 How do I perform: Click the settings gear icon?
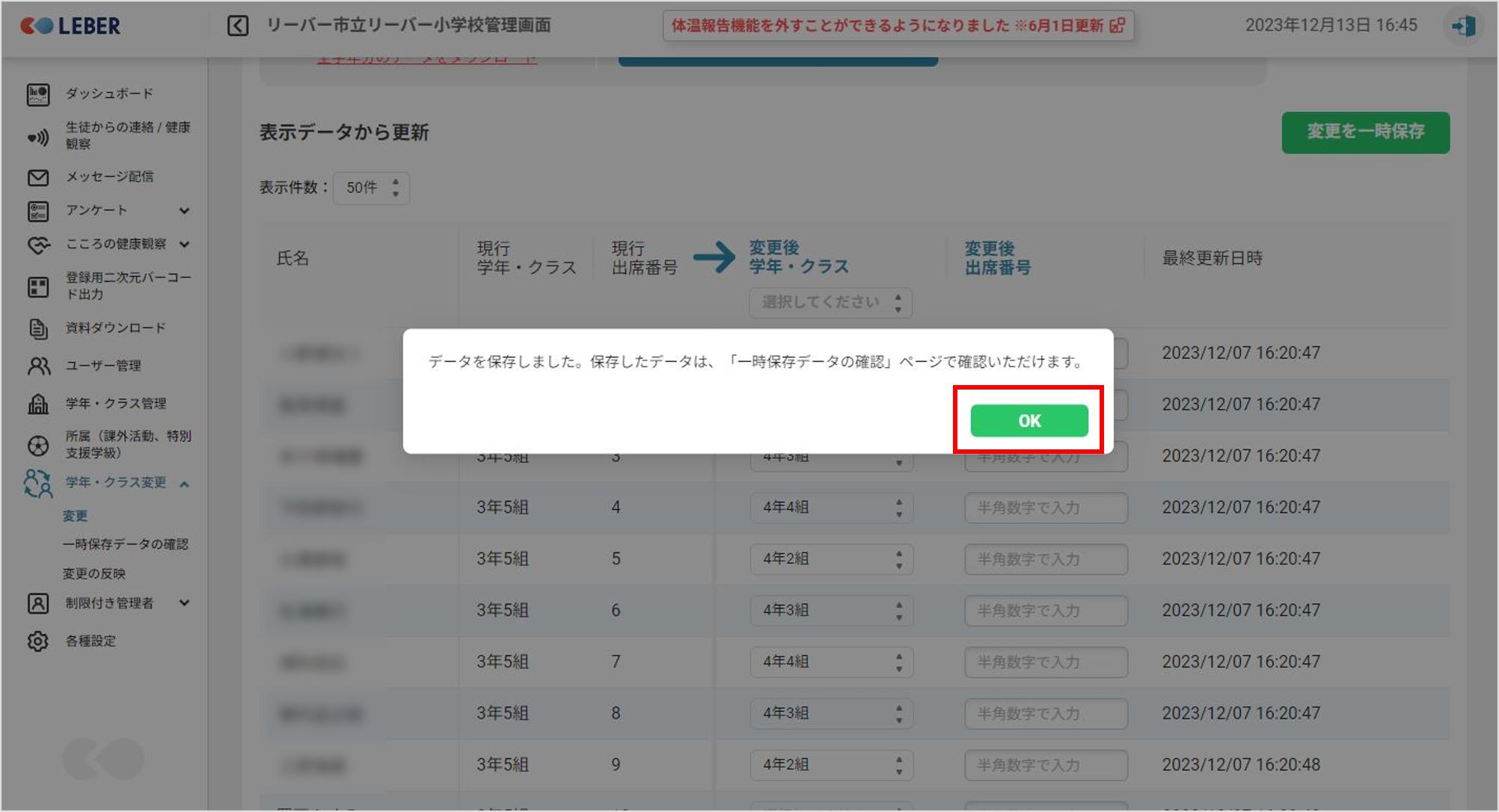pyautogui.click(x=37, y=641)
